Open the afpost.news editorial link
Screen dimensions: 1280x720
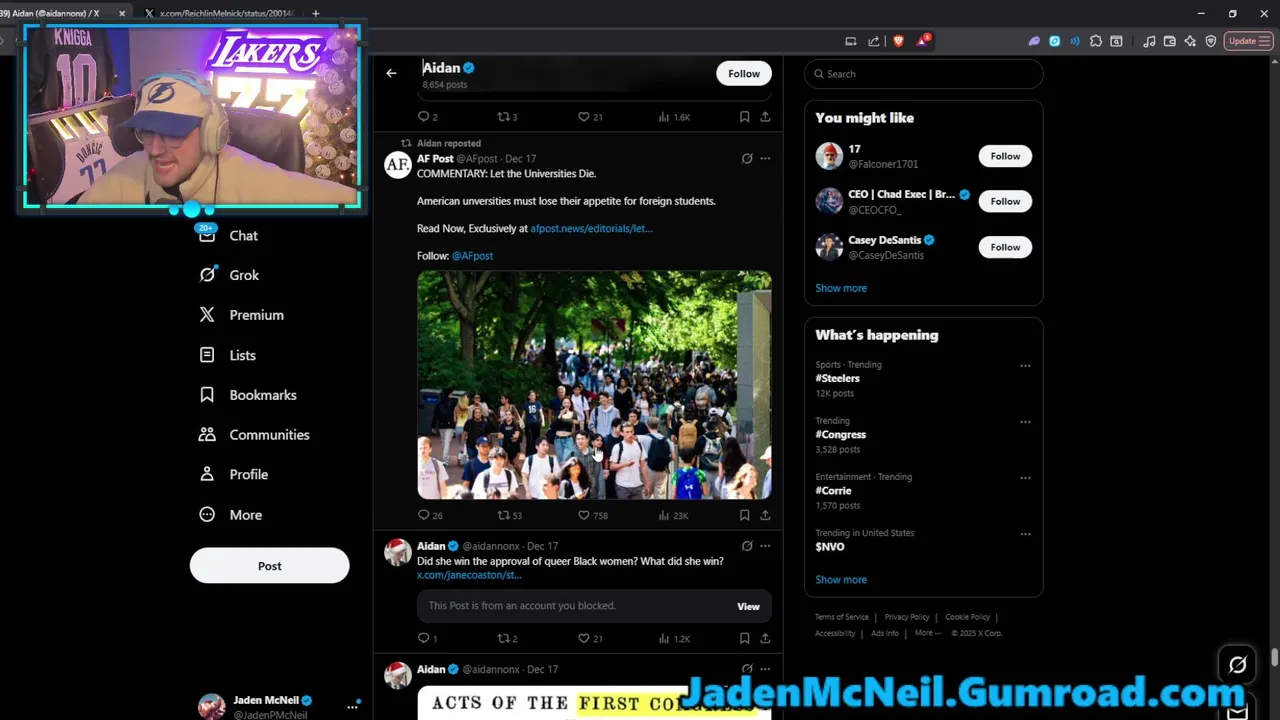[x=591, y=229]
